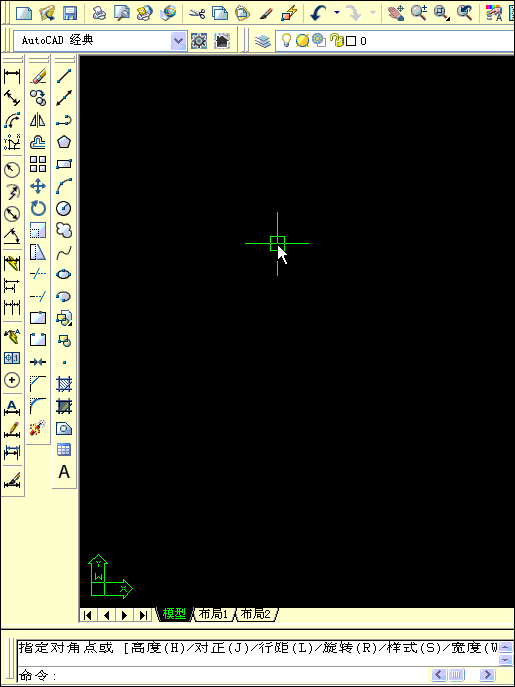The height and width of the screenshot is (687, 515).
Task: Click the 命令 command line input
Action: [224, 675]
